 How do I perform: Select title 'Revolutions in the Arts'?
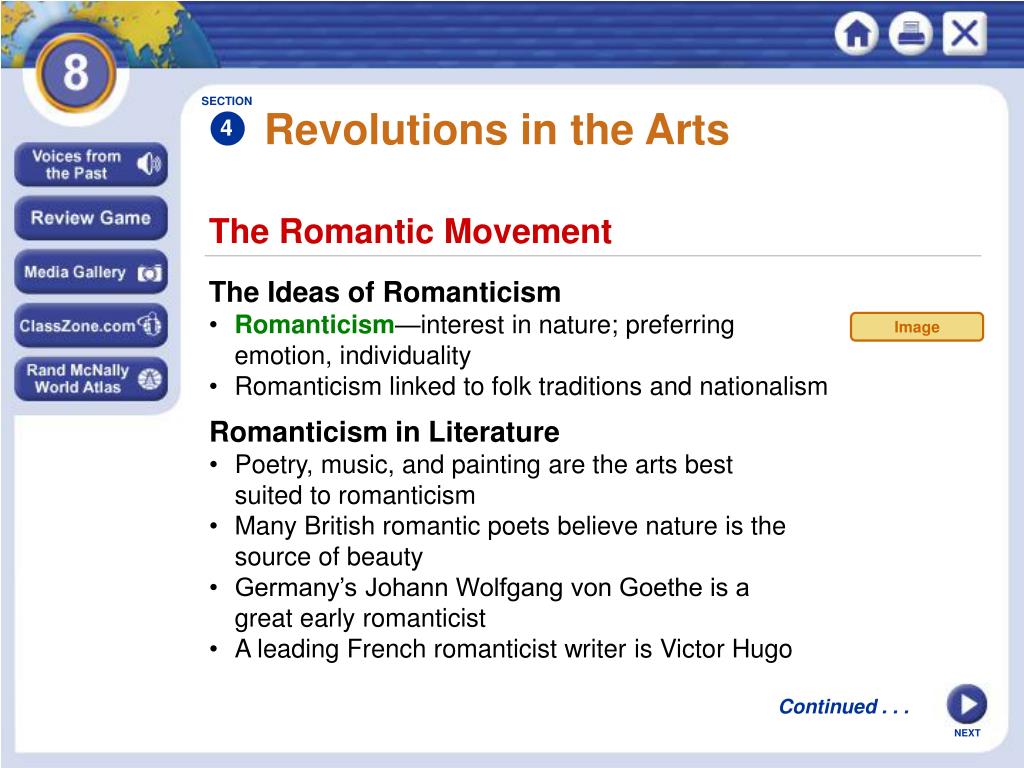click(496, 129)
